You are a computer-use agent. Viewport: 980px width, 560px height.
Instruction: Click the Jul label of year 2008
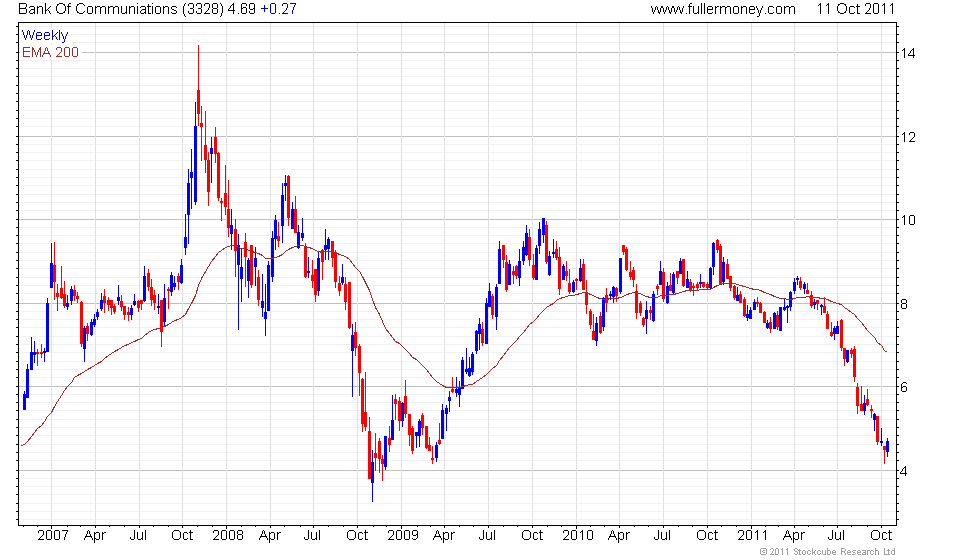312,536
